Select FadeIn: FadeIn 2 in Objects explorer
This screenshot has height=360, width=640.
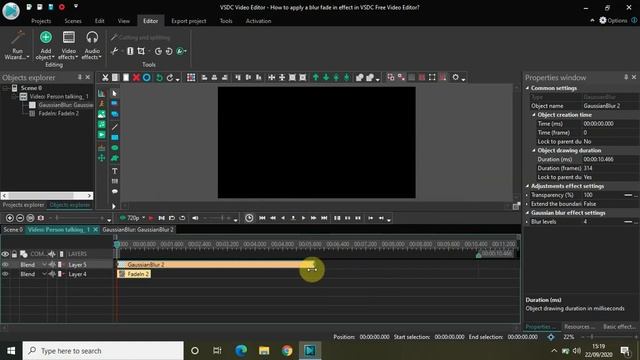(x=58, y=113)
